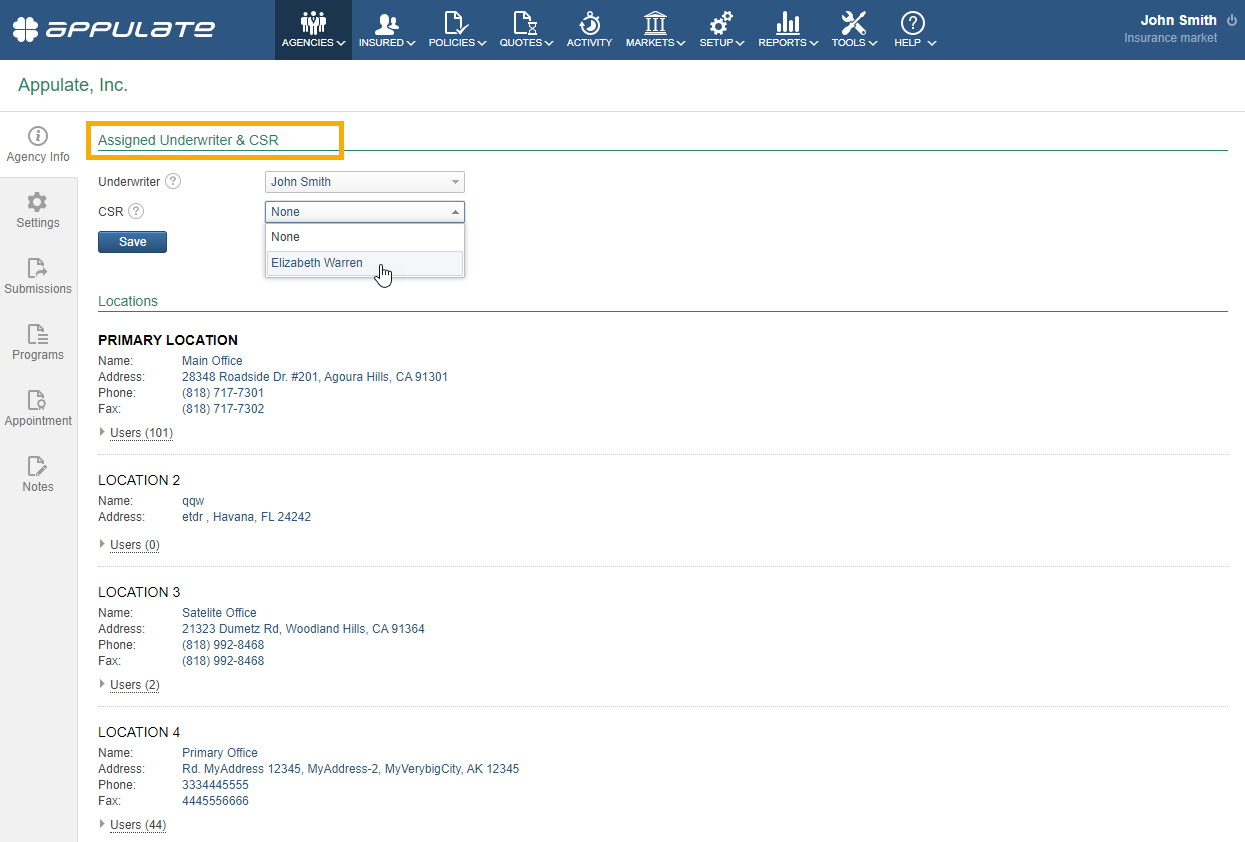
Task: Open the Tools menu
Action: click(854, 30)
